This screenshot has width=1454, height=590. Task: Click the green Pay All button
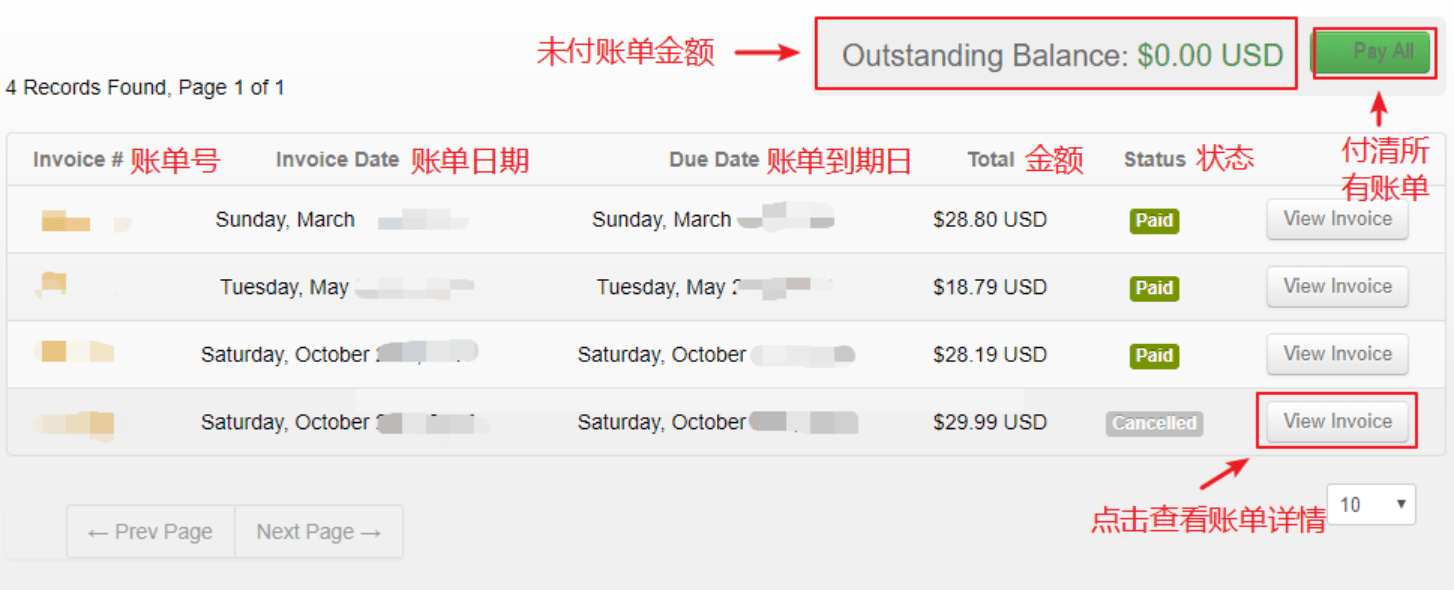[1383, 51]
